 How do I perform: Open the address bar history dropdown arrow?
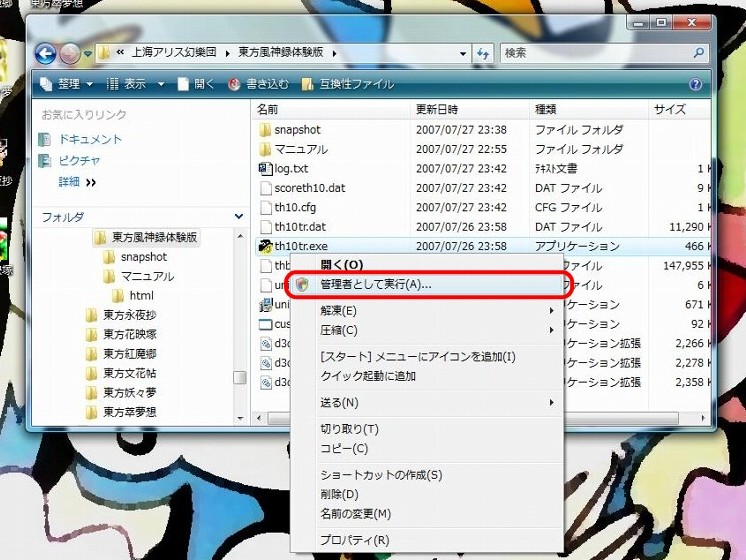click(x=462, y=54)
